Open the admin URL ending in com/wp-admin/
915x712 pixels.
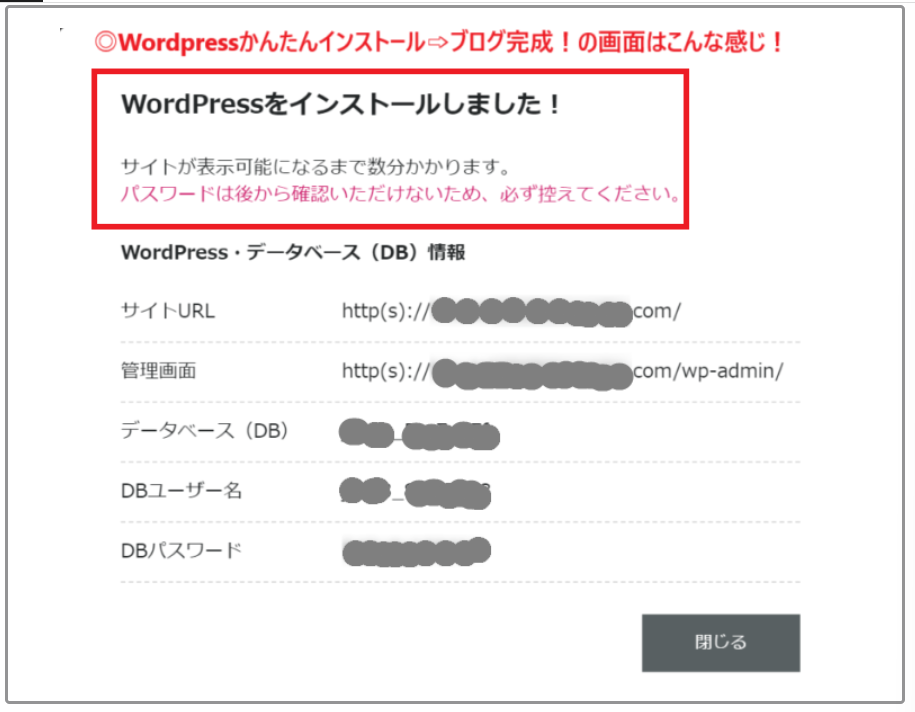tap(563, 372)
